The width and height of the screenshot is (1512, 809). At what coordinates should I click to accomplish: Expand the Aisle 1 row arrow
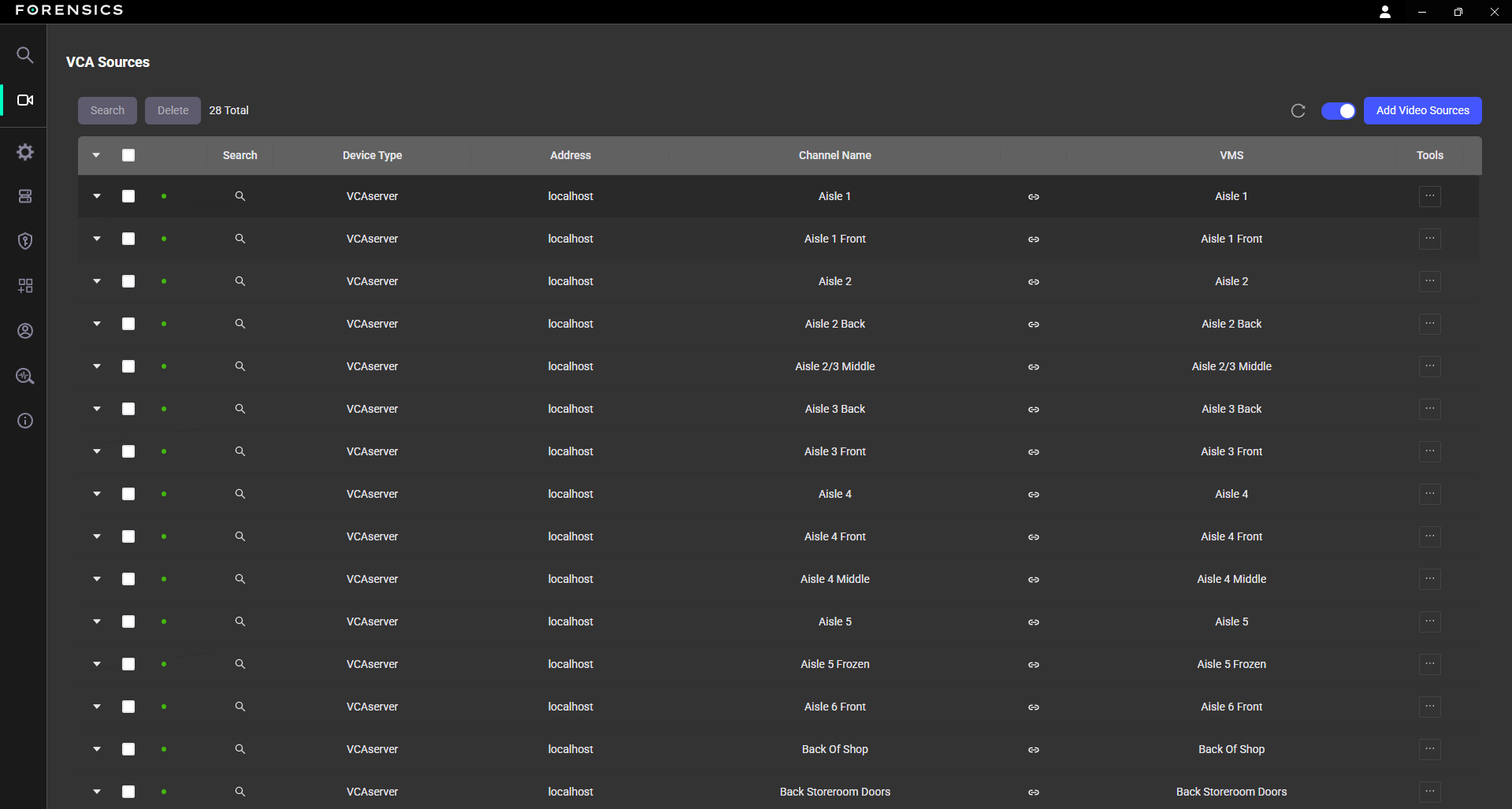point(97,196)
